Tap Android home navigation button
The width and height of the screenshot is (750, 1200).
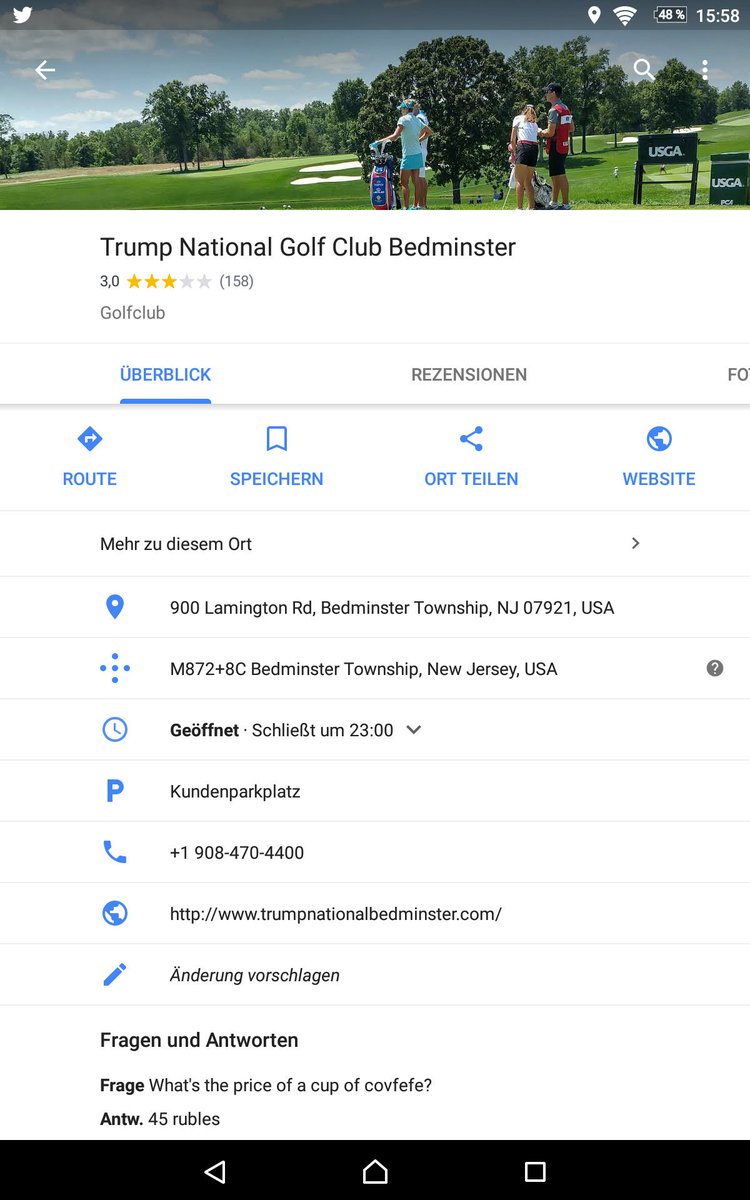(375, 1171)
